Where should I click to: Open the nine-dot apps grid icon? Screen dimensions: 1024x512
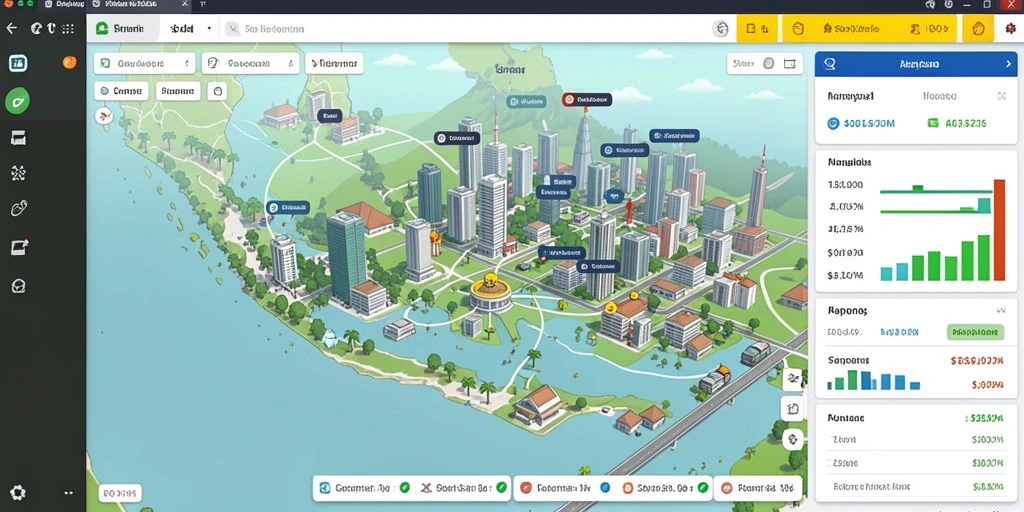(67, 28)
